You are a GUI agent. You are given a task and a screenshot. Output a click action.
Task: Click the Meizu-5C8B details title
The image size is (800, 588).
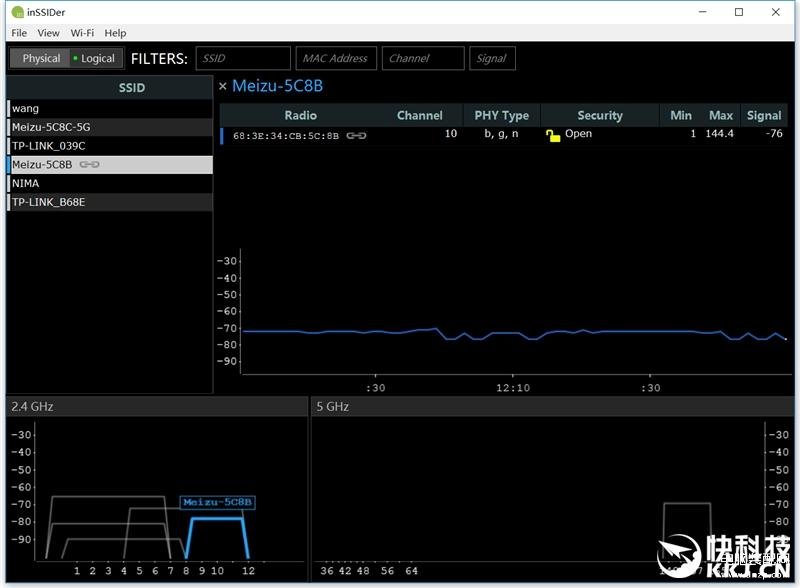click(278, 86)
